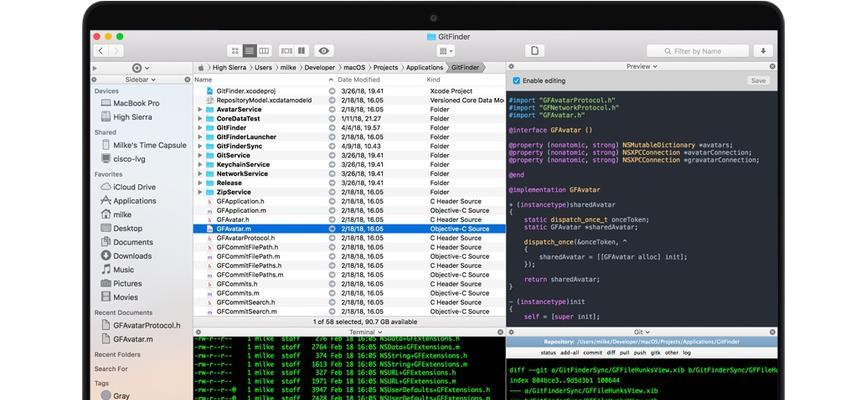The image size is (866, 400).
Task: Go back with the left arrow button
Action: 101,51
